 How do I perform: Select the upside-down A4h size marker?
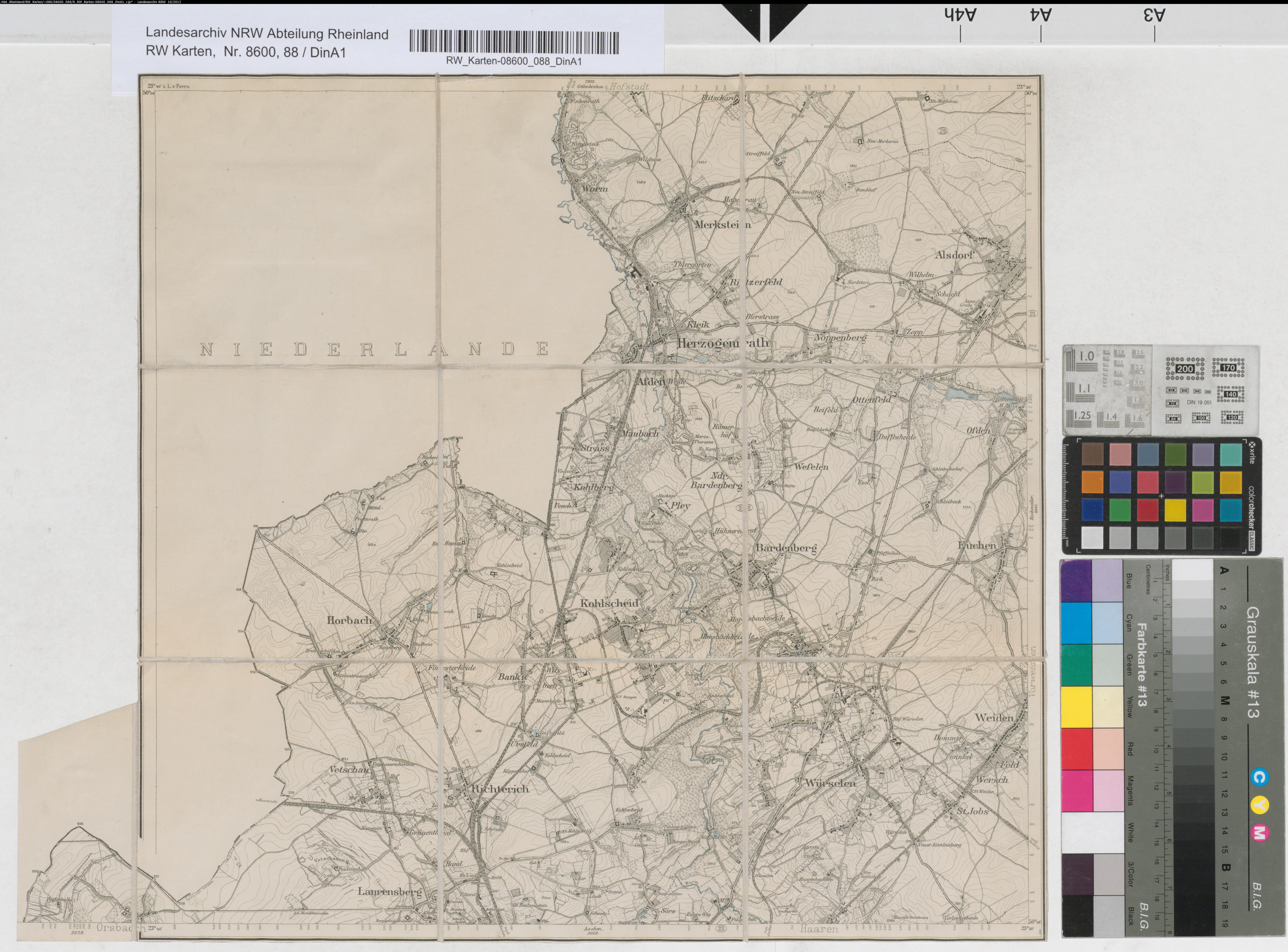click(961, 15)
